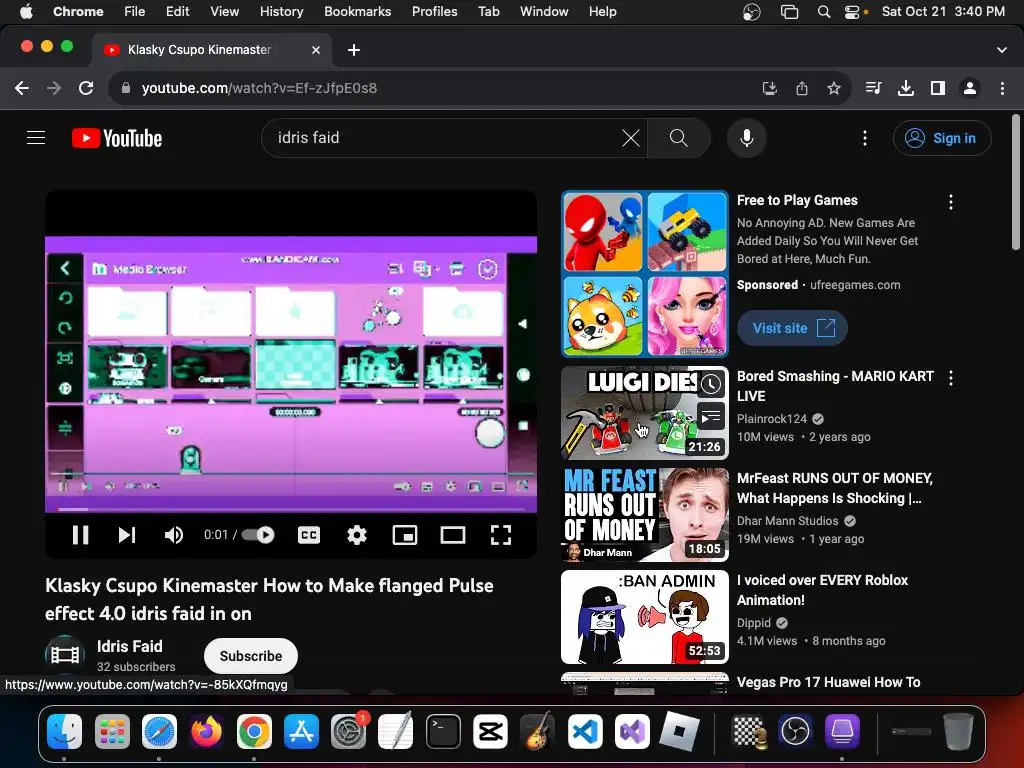The image size is (1024, 768).
Task: Open Visual Studio Code from the dock
Action: point(584,731)
